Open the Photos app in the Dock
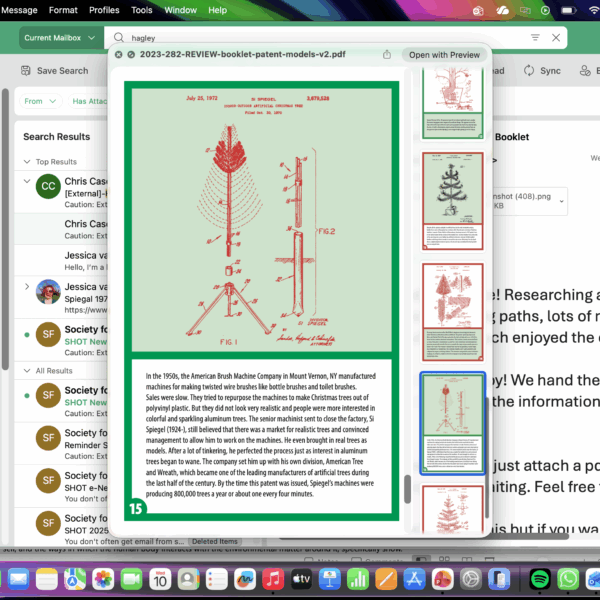The image size is (600, 600). (x=103, y=579)
